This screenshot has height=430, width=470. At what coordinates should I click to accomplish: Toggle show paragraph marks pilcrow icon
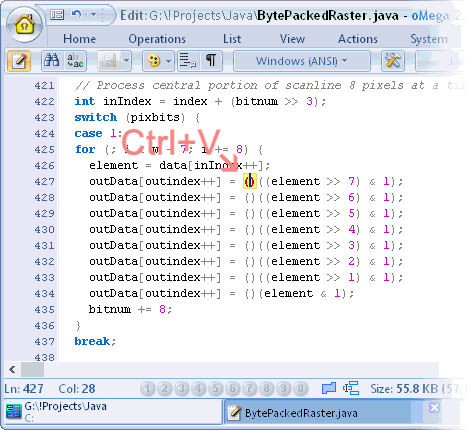(211, 61)
